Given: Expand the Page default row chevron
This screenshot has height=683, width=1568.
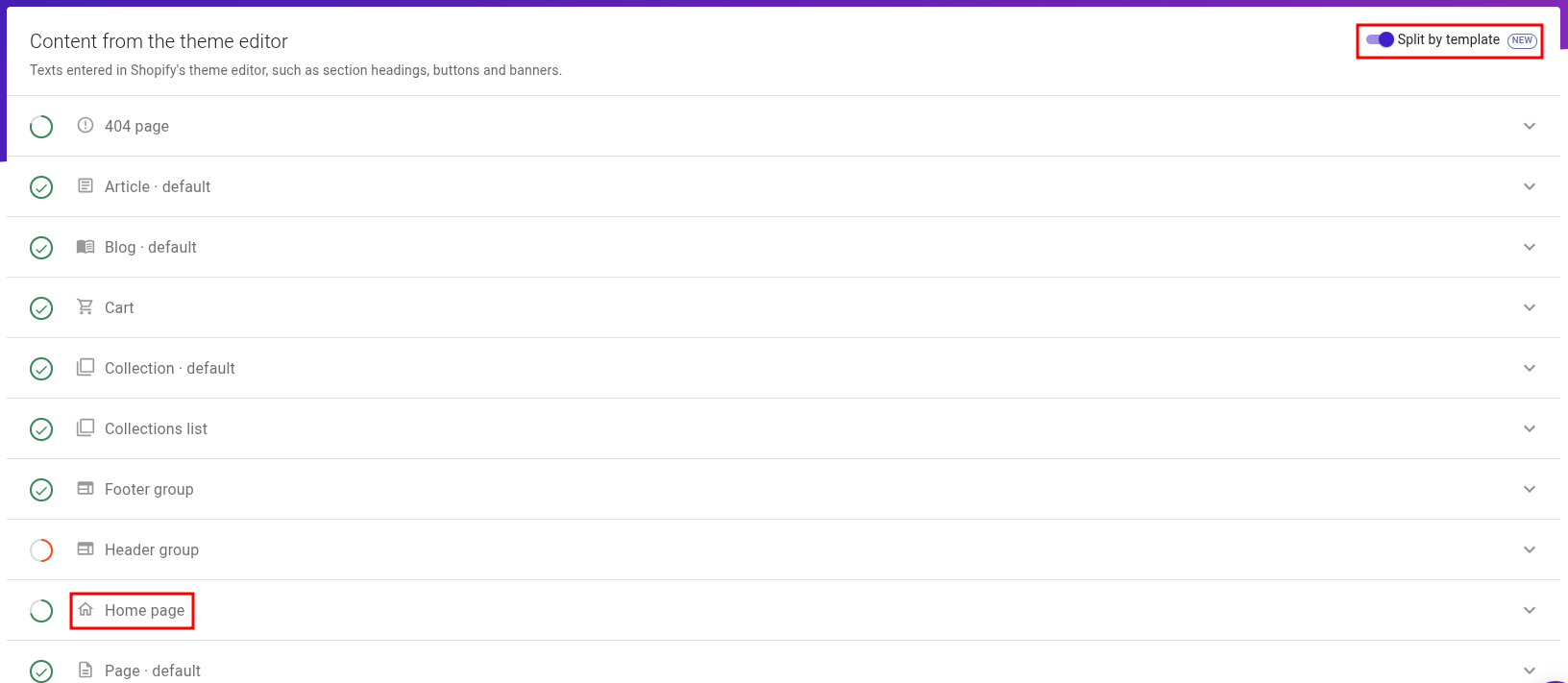Looking at the screenshot, I should tap(1530, 671).
